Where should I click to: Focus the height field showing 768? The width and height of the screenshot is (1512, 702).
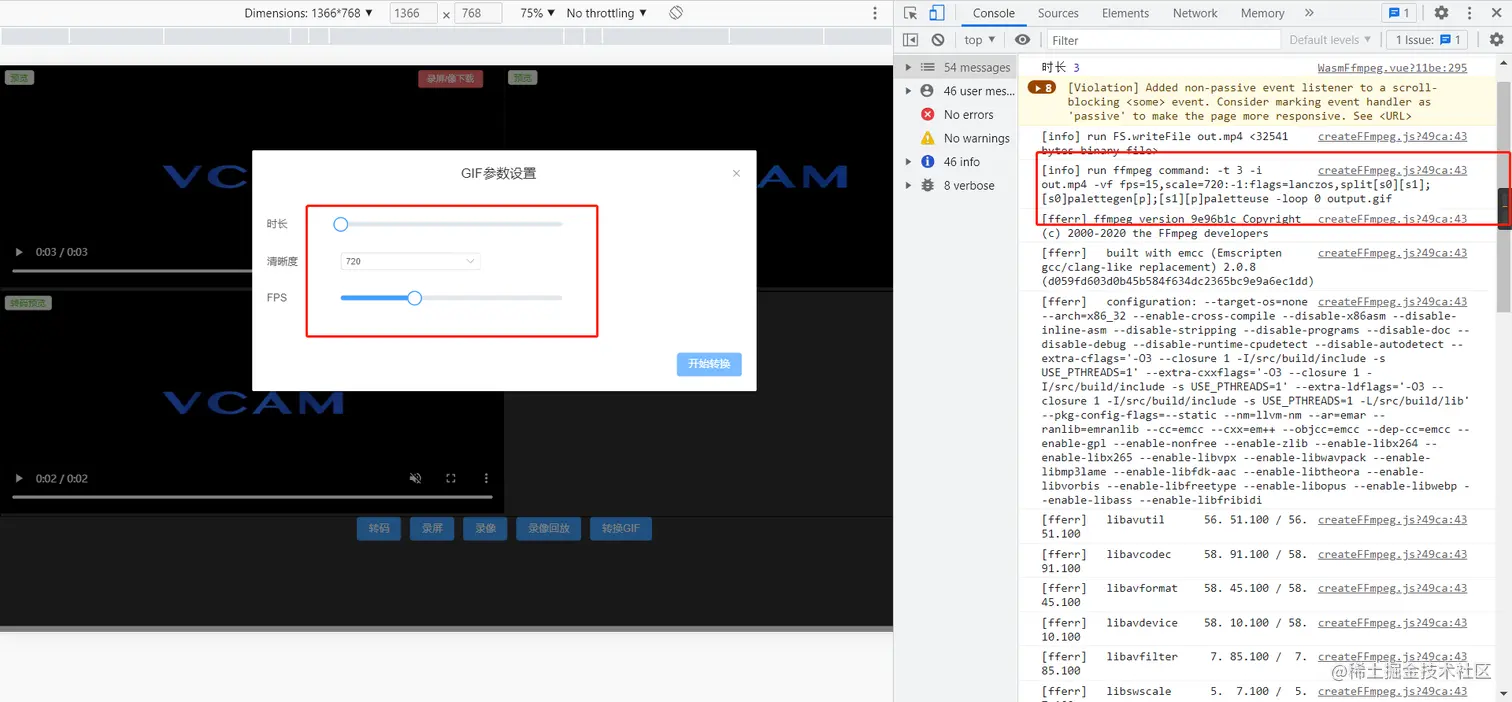click(478, 13)
